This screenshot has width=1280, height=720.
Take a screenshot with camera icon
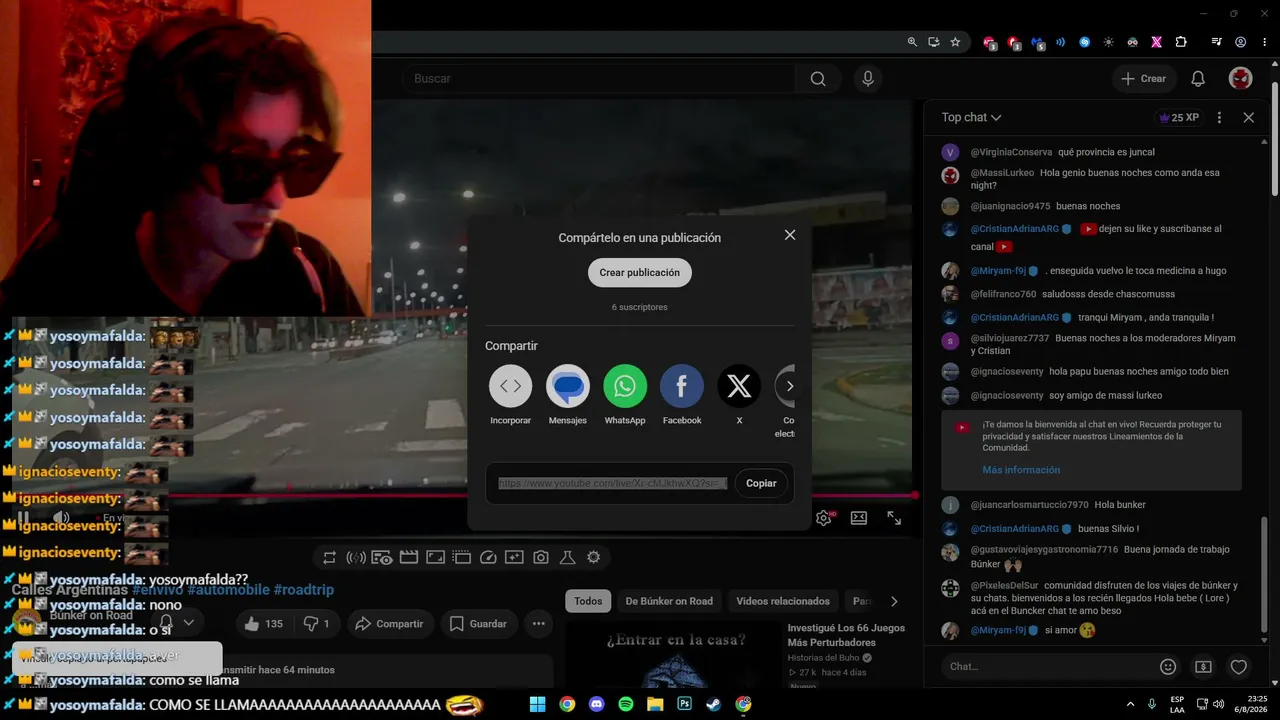(x=541, y=557)
